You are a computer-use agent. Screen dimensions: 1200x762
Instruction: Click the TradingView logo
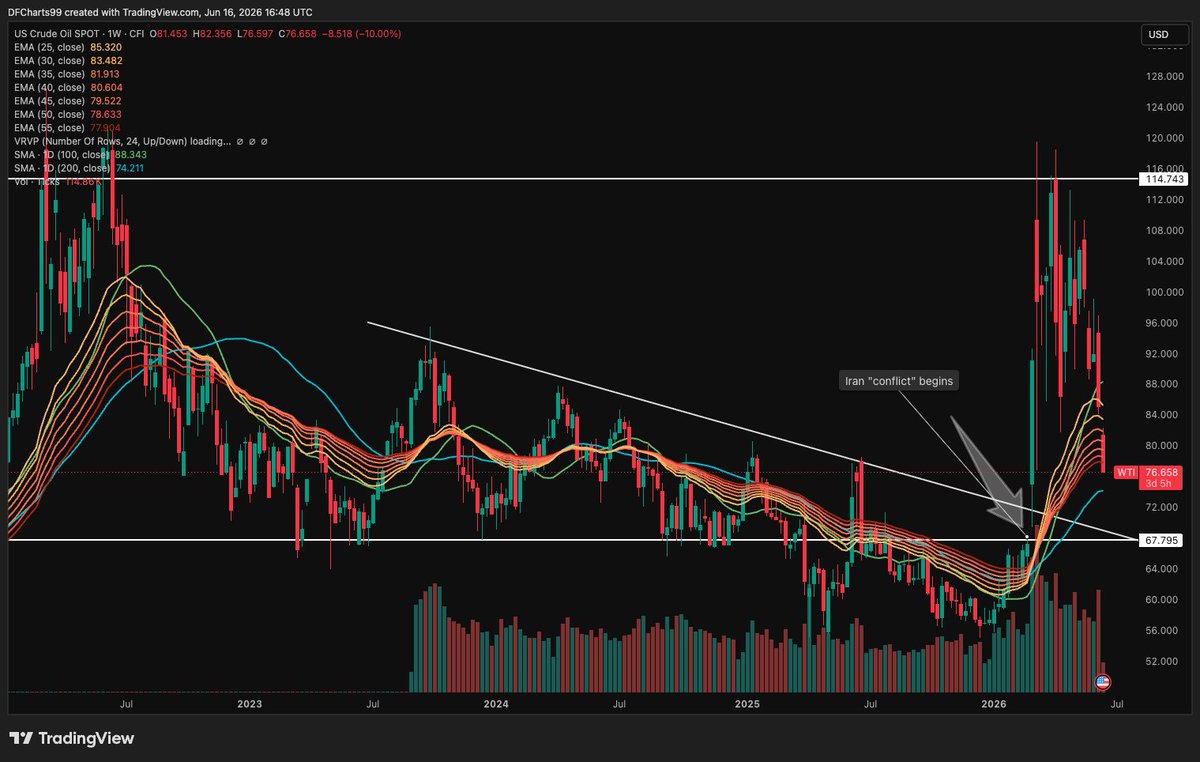pos(72,739)
